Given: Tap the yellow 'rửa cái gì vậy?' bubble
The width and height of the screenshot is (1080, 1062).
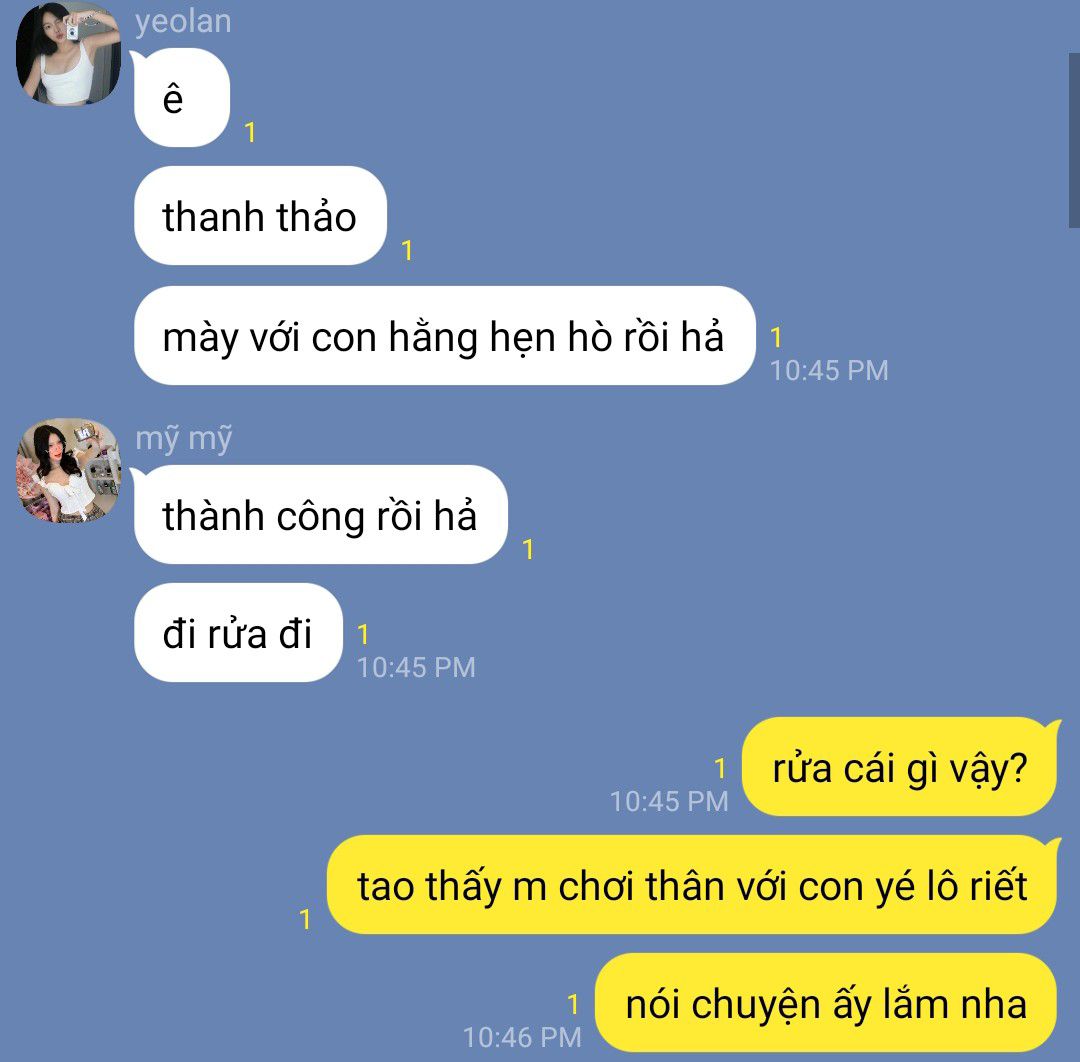Looking at the screenshot, I should 900,767.
